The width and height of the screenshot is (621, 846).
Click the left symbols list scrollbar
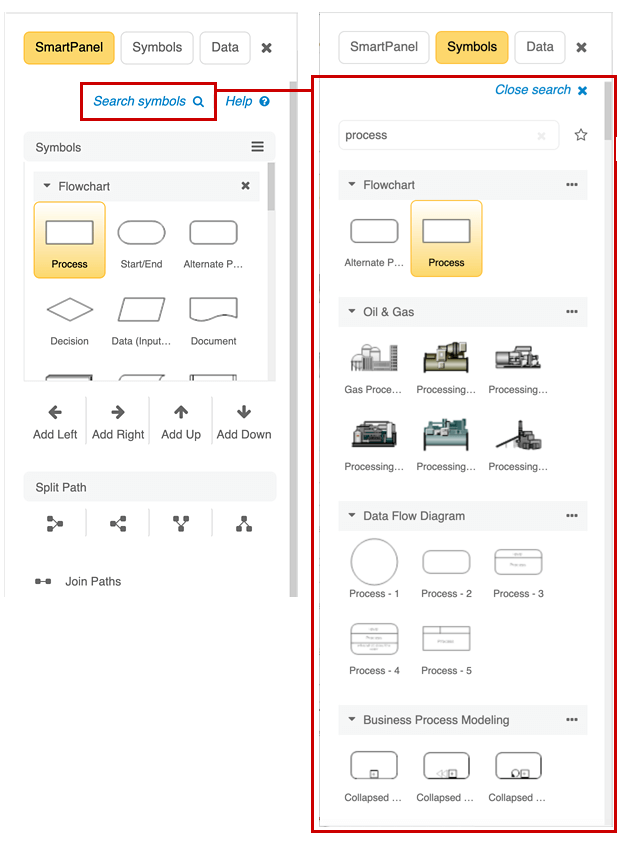point(271,186)
